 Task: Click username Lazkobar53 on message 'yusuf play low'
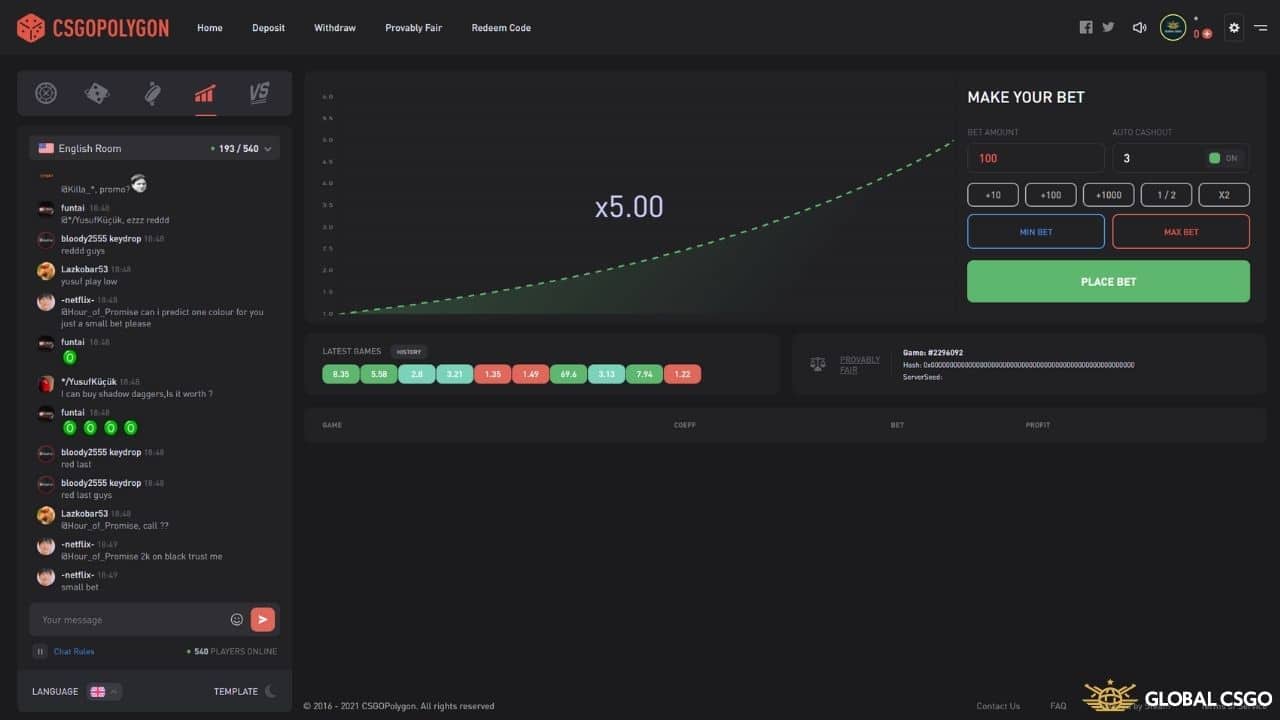coord(84,269)
